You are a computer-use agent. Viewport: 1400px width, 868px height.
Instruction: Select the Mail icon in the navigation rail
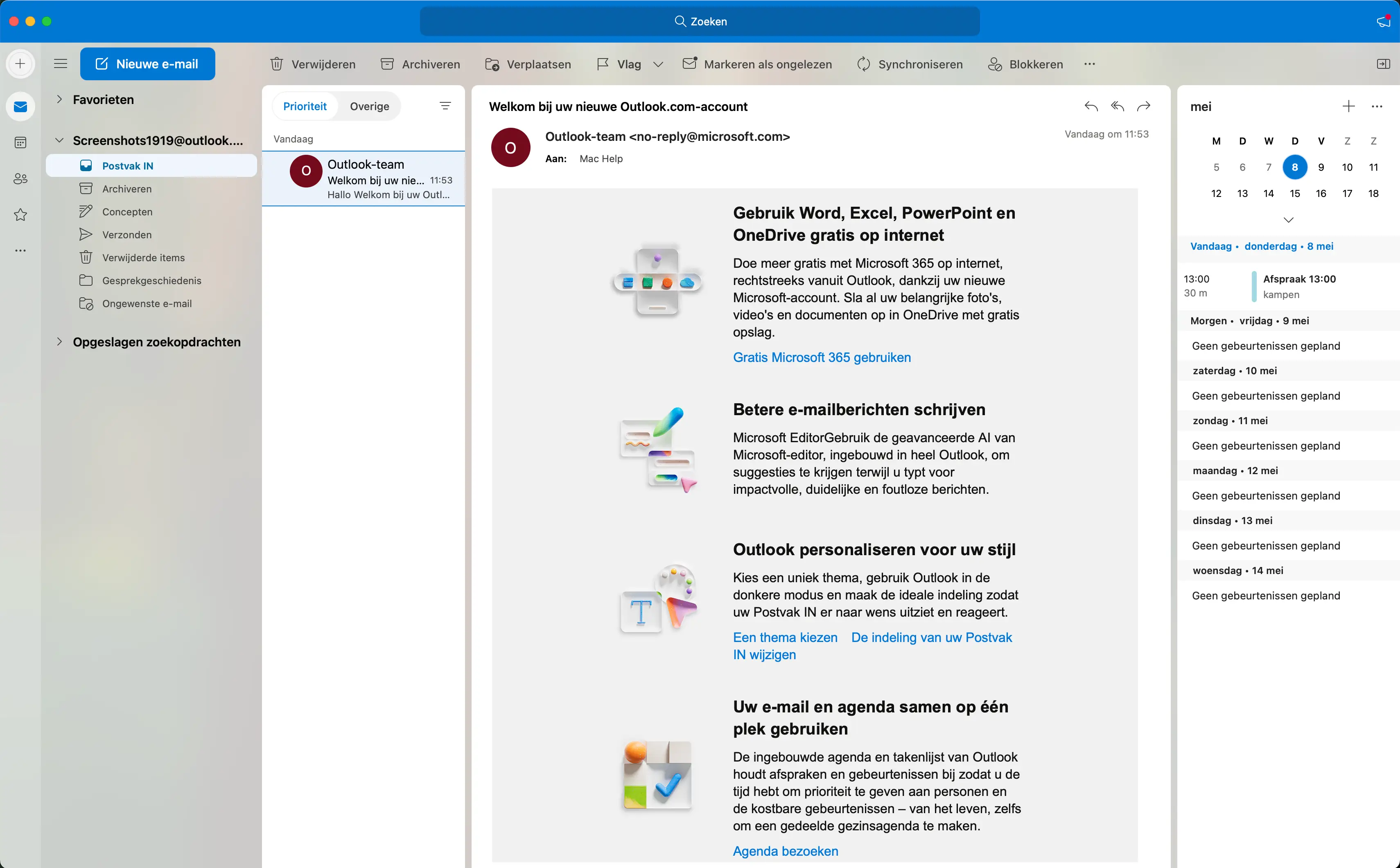tap(20, 106)
